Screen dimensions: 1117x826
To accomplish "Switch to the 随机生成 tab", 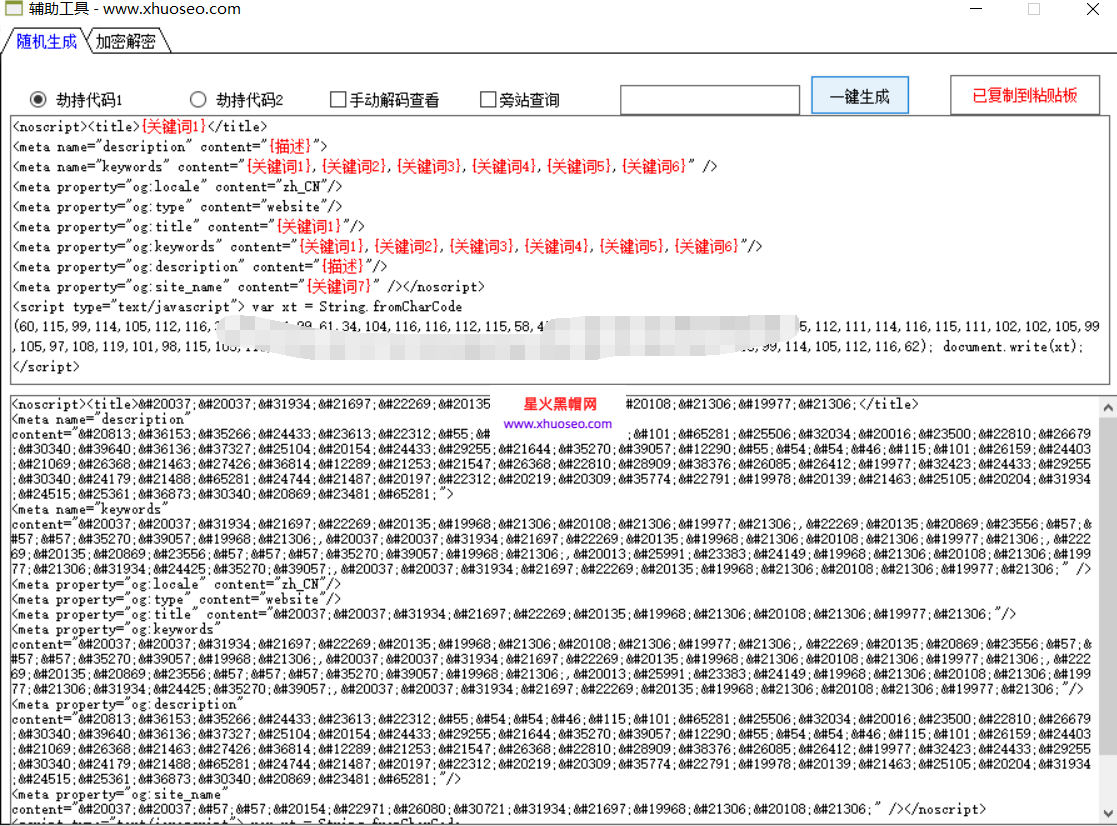I will (46, 41).
